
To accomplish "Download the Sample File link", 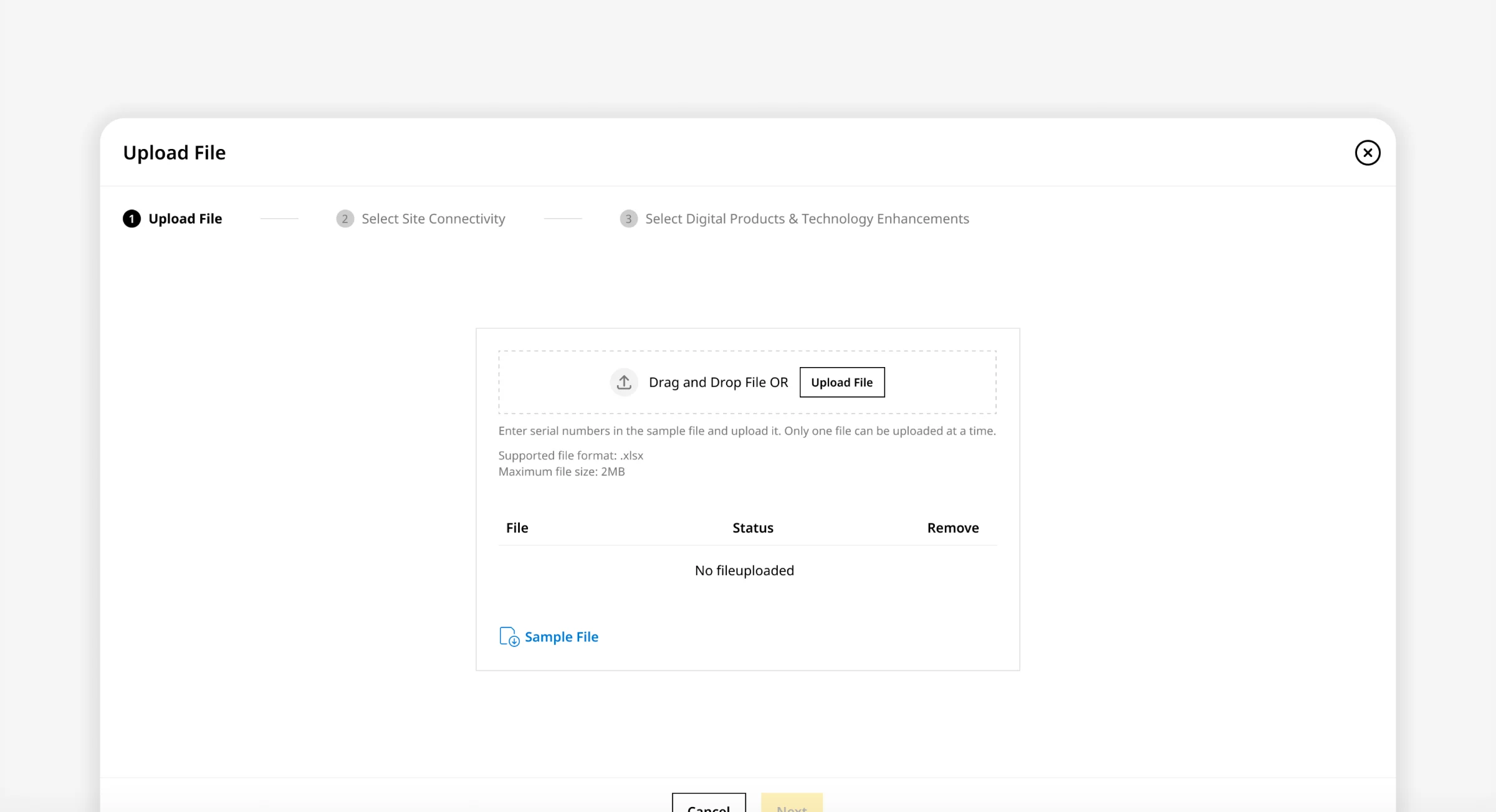I will pos(561,636).
